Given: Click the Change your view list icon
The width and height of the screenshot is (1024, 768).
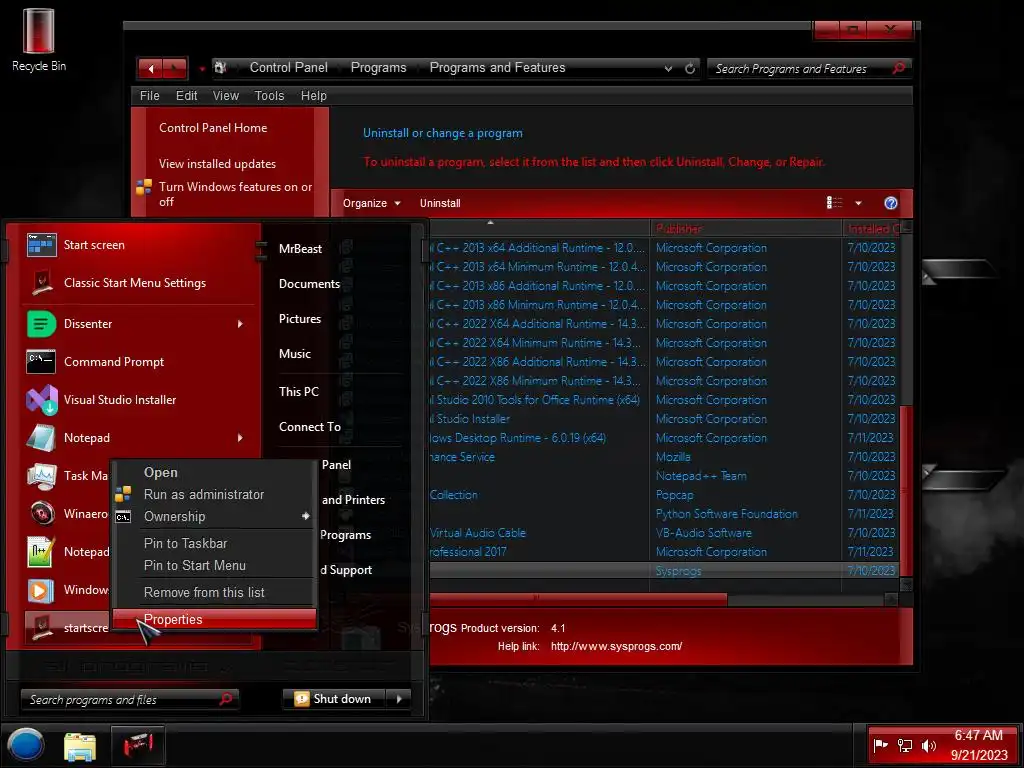Looking at the screenshot, I should 834,203.
